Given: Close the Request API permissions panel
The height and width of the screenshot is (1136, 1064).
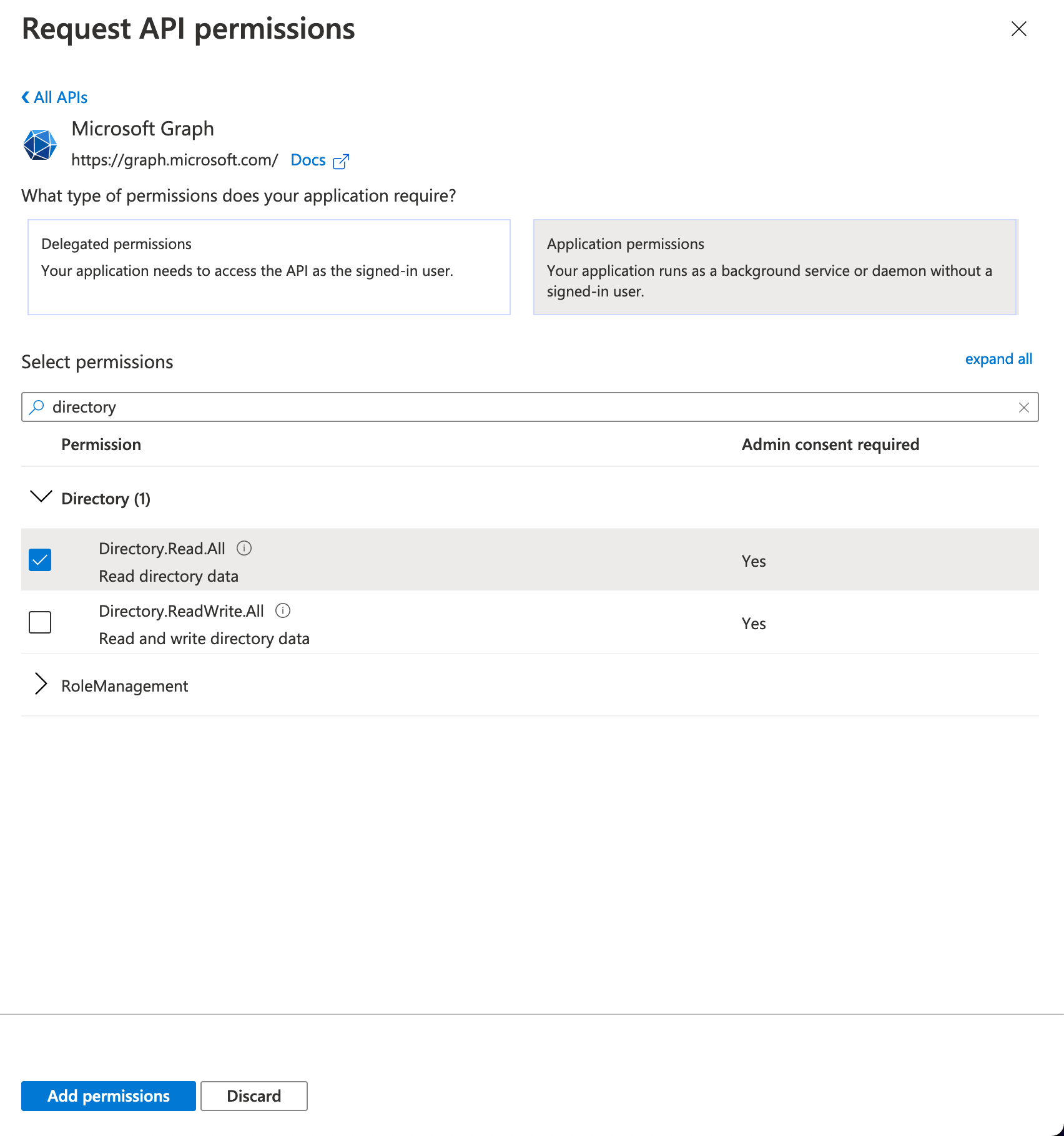Looking at the screenshot, I should 1018,29.
